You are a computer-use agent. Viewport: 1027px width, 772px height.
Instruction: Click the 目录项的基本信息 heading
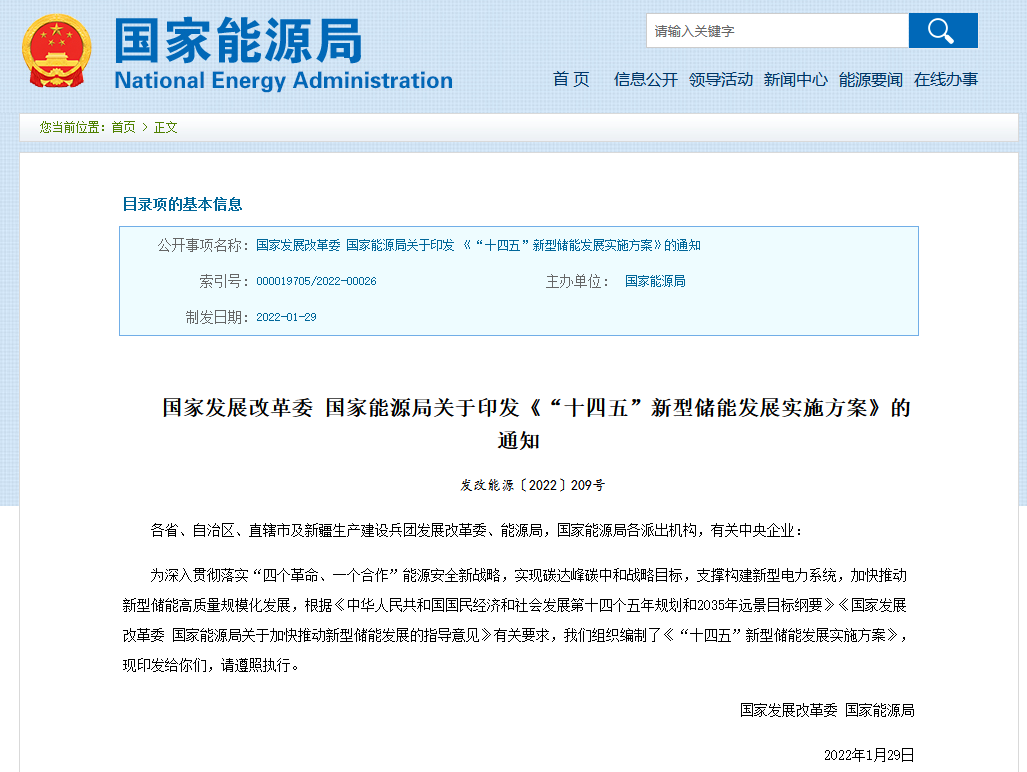182,204
